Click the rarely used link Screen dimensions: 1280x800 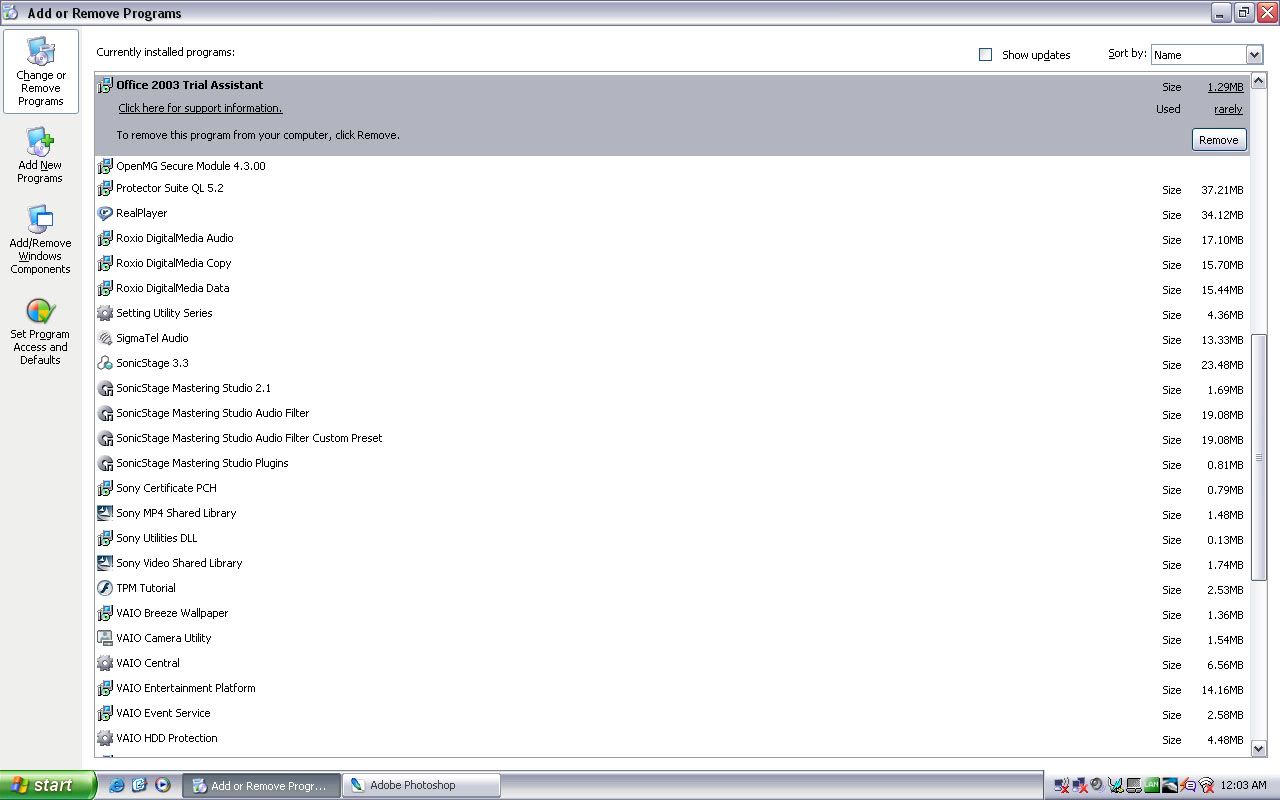click(x=1228, y=109)
